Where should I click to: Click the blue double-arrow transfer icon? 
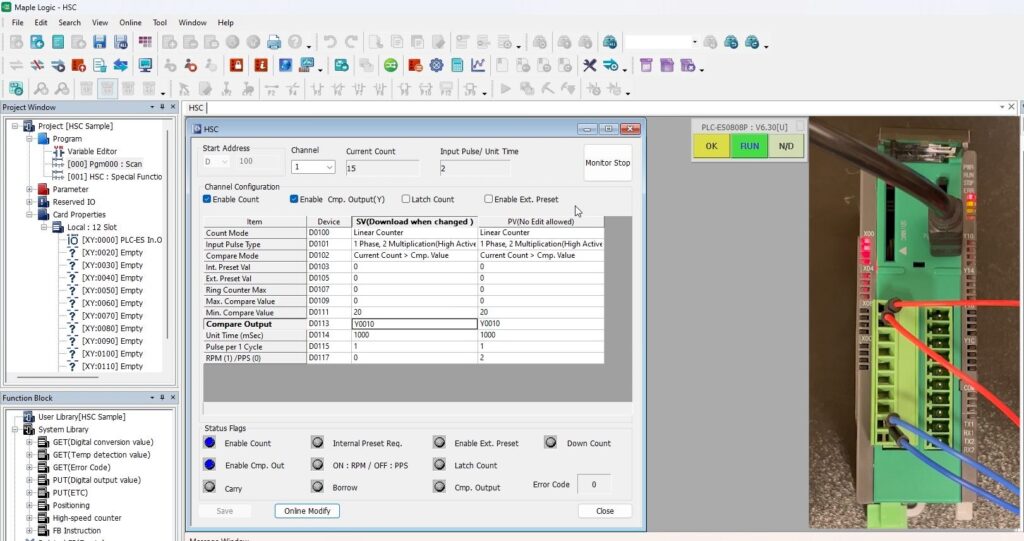[120, 65]
